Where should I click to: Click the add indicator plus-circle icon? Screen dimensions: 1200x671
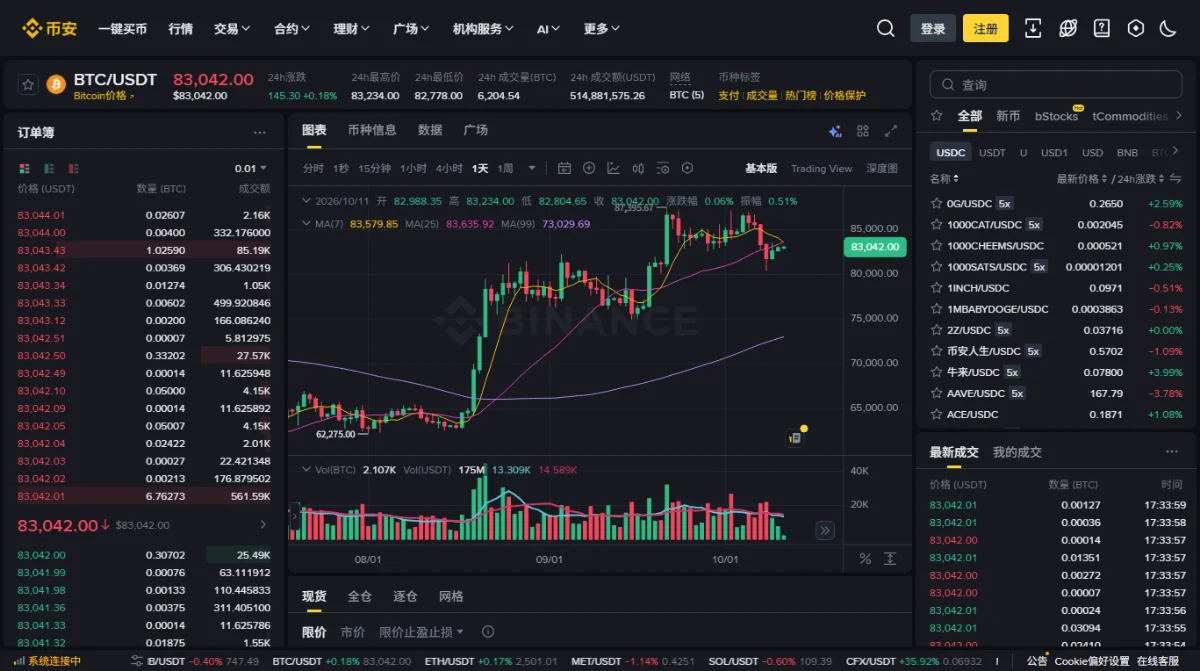(x=589, y=168)
